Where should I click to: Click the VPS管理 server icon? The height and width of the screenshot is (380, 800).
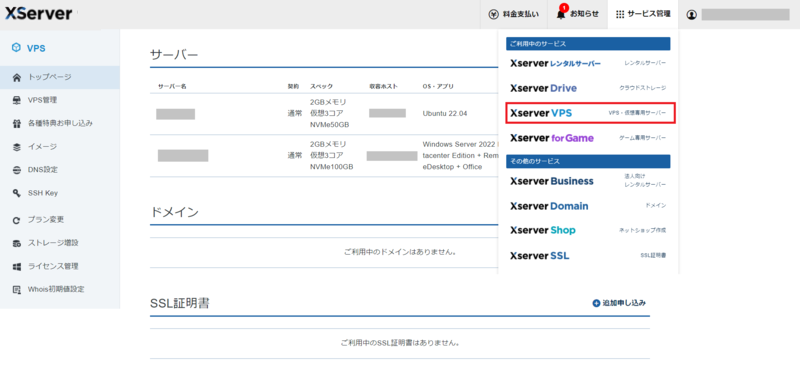17,100
